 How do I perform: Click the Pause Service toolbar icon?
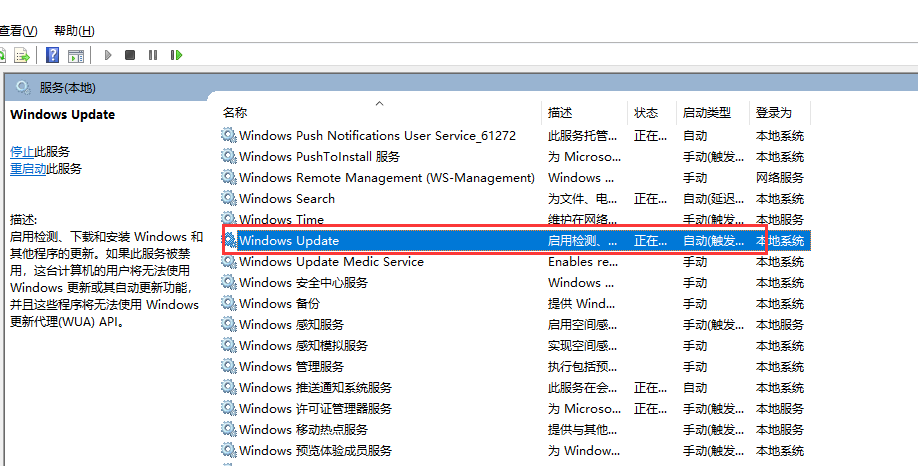(x=153, y=55)
